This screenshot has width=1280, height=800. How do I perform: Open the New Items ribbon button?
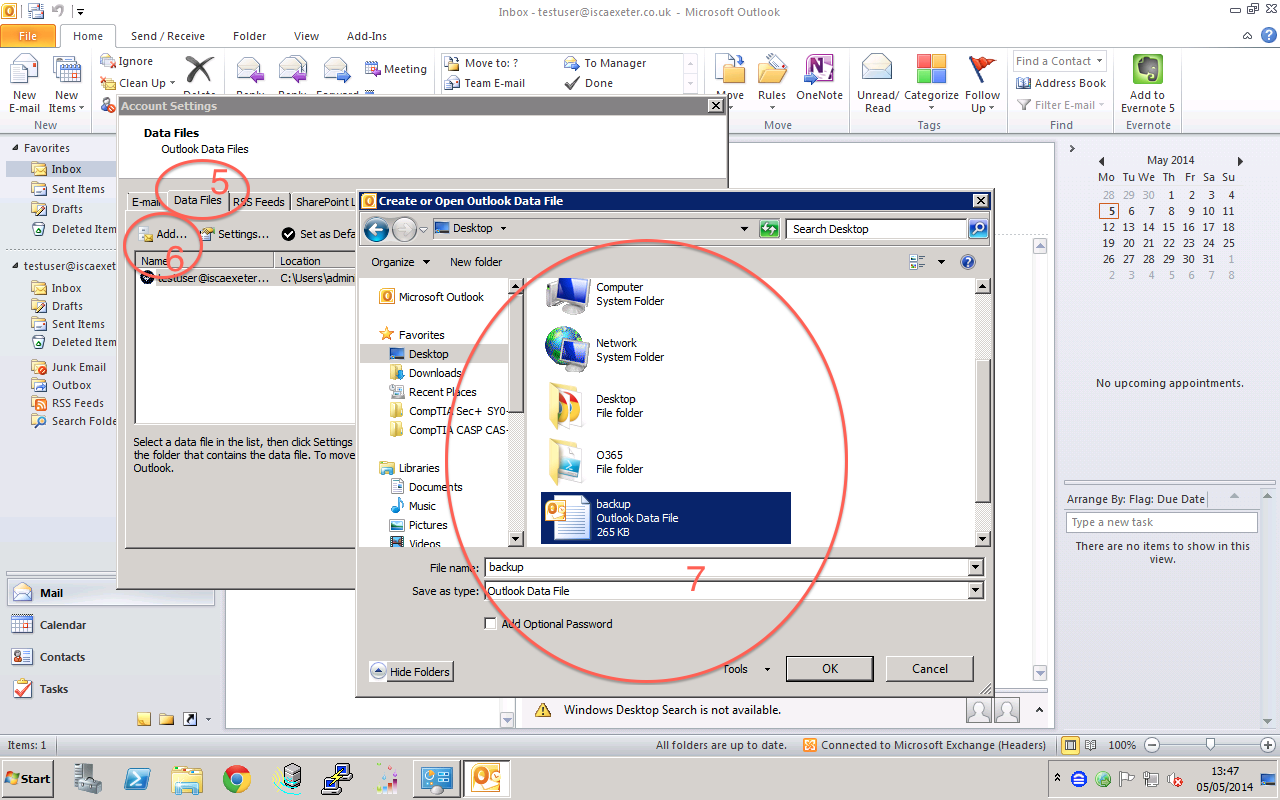[x=66, y=84]
